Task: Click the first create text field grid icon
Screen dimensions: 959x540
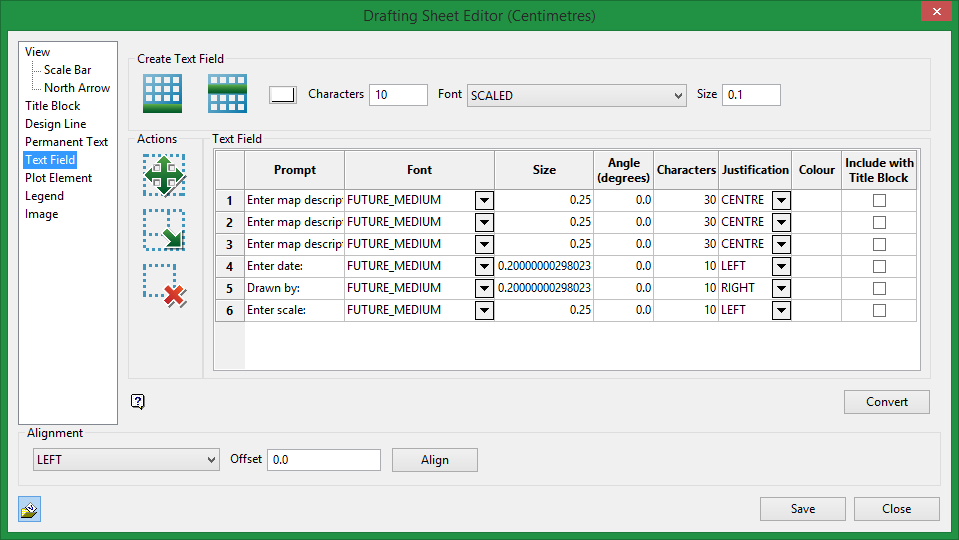Action: tap(162, 94)
